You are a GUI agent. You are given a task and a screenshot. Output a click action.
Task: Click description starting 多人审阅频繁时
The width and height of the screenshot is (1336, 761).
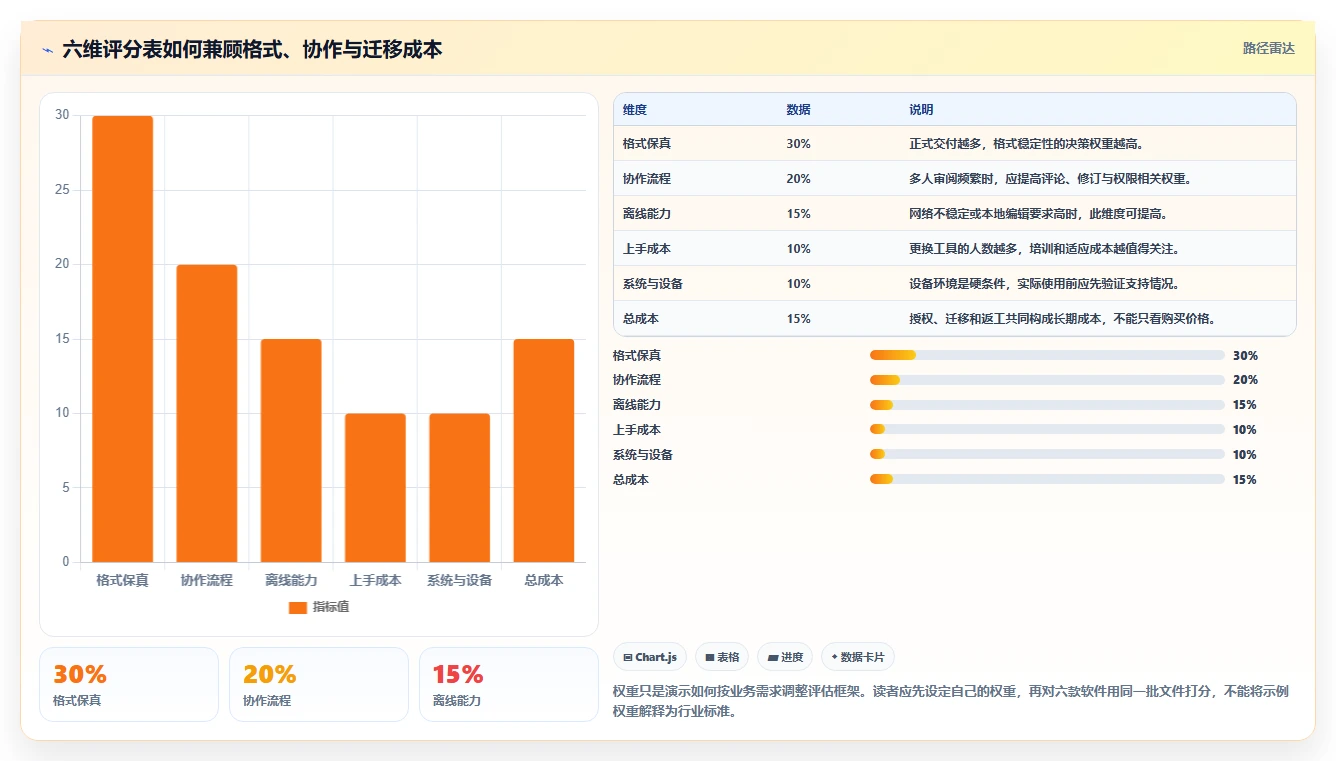point(1050,179)
